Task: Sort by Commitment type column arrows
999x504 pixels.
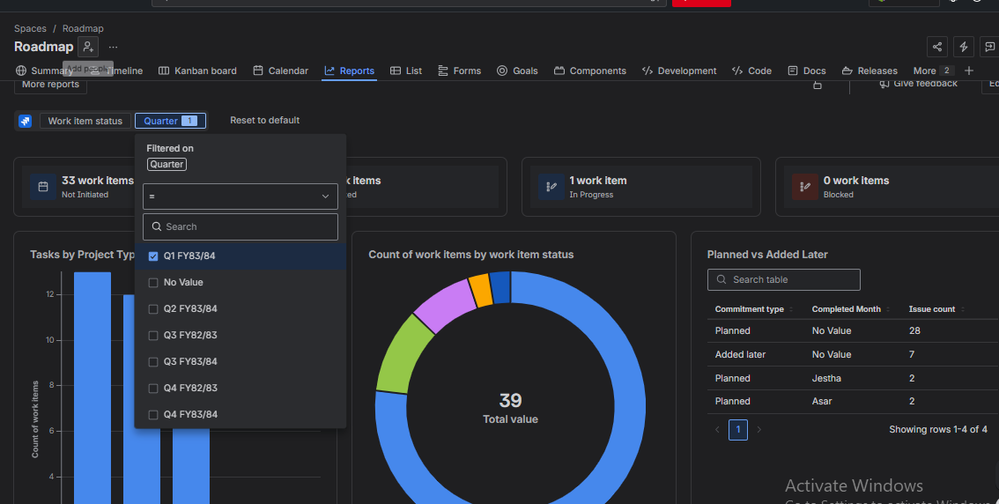Action: tap(791, 310)
